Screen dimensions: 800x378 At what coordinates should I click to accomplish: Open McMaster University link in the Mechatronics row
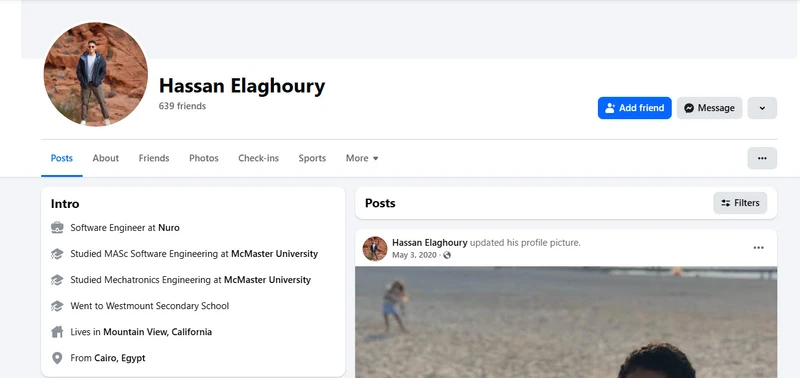click(267, 280)
